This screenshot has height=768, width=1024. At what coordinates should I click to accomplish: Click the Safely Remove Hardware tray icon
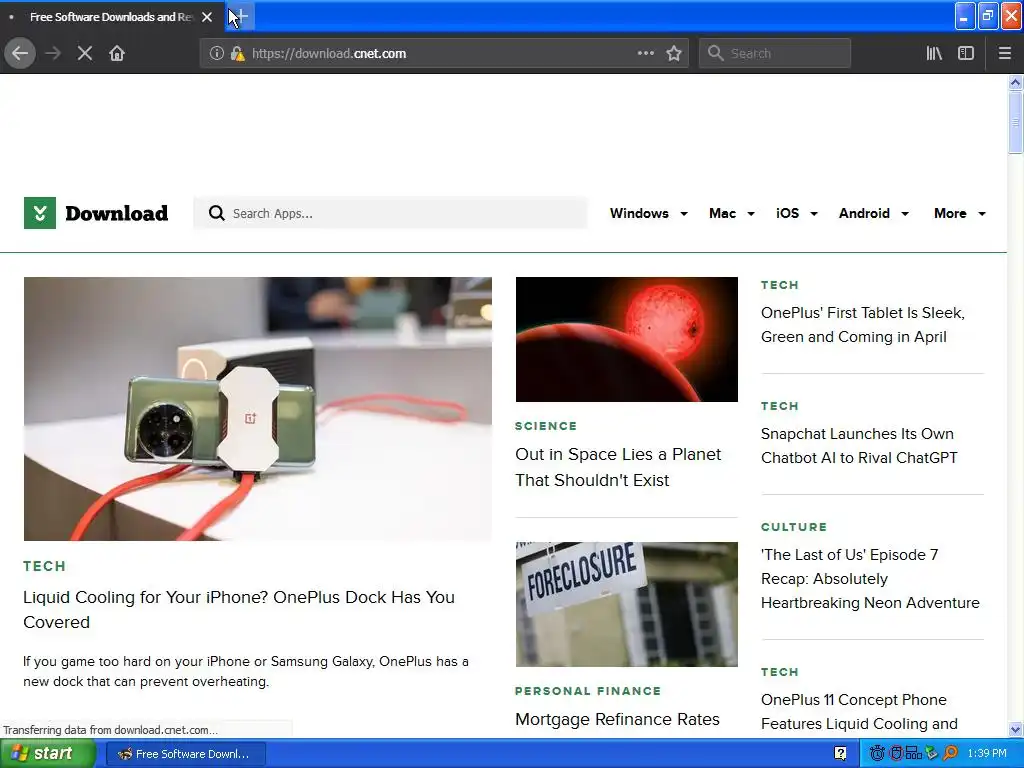coord(932,754)
